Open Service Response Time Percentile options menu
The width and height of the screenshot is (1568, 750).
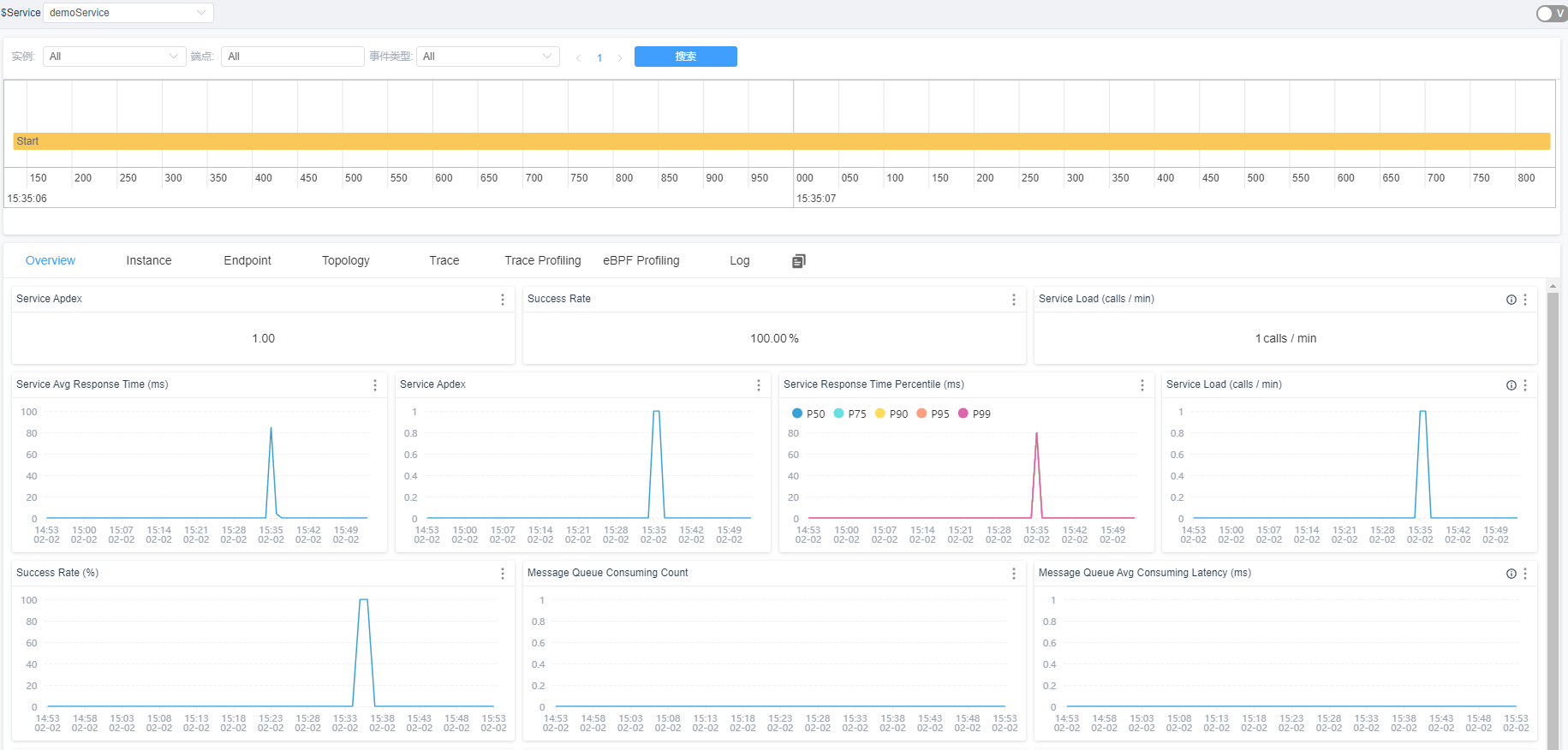coord(1142,385)
